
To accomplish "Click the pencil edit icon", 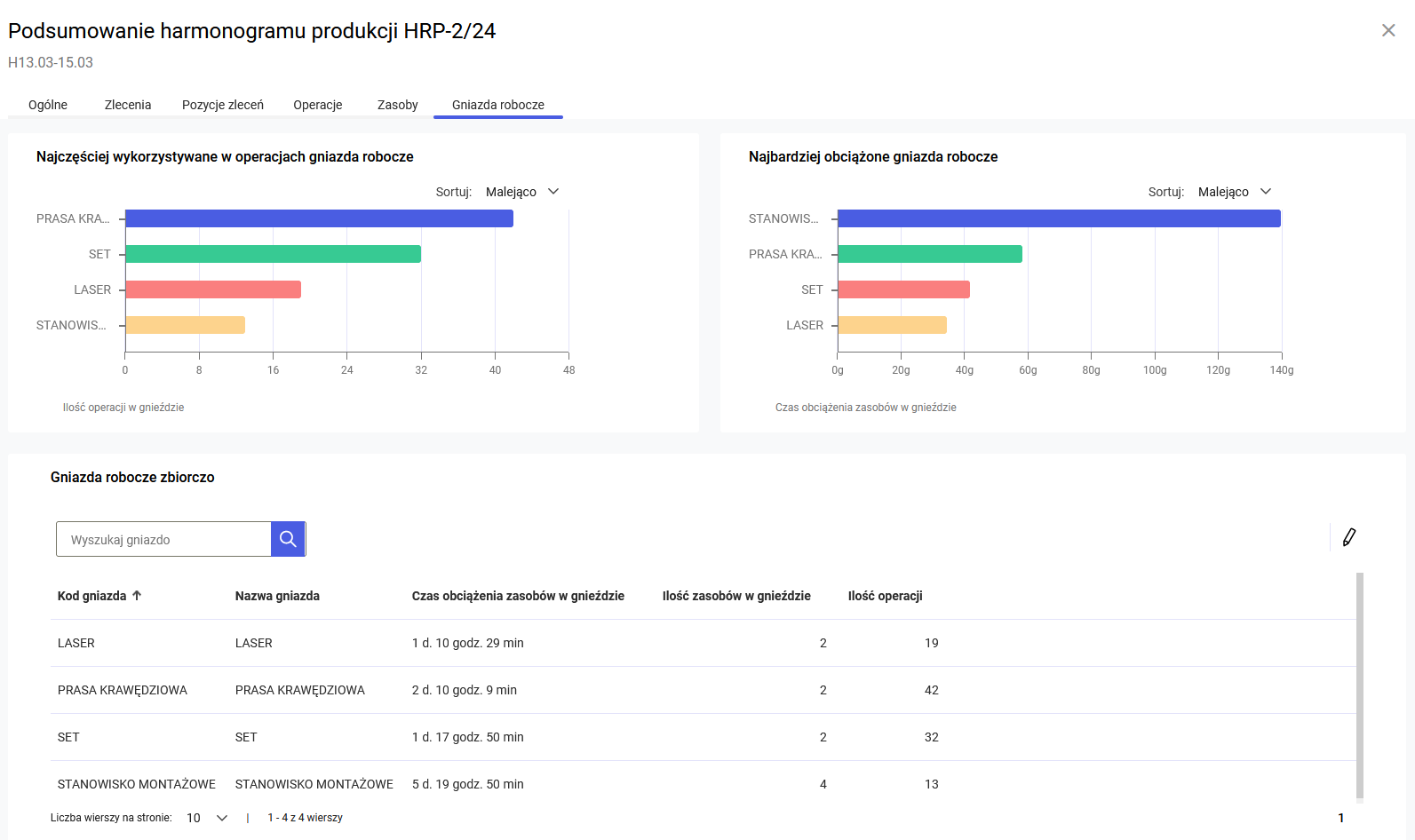I will coord(1348,537).
